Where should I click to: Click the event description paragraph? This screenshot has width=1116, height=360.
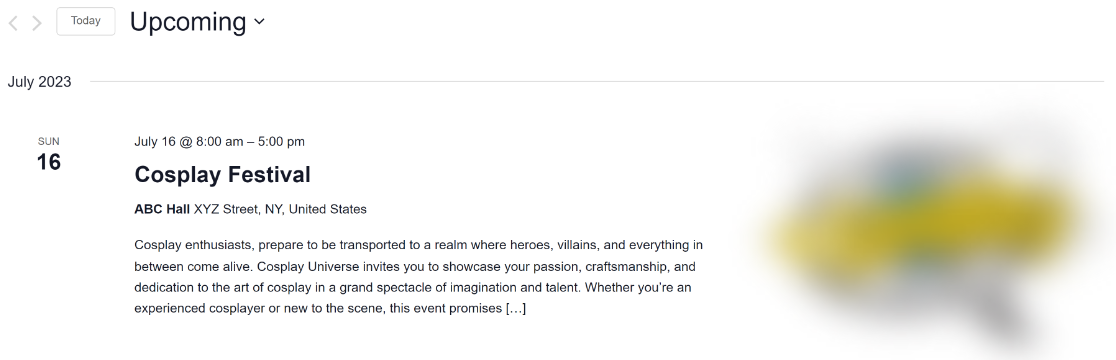click(418, 277)
